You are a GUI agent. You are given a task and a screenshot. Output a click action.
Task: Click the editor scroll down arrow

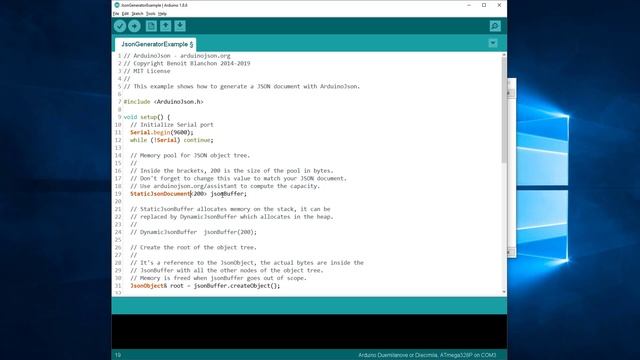pos(504,291)
